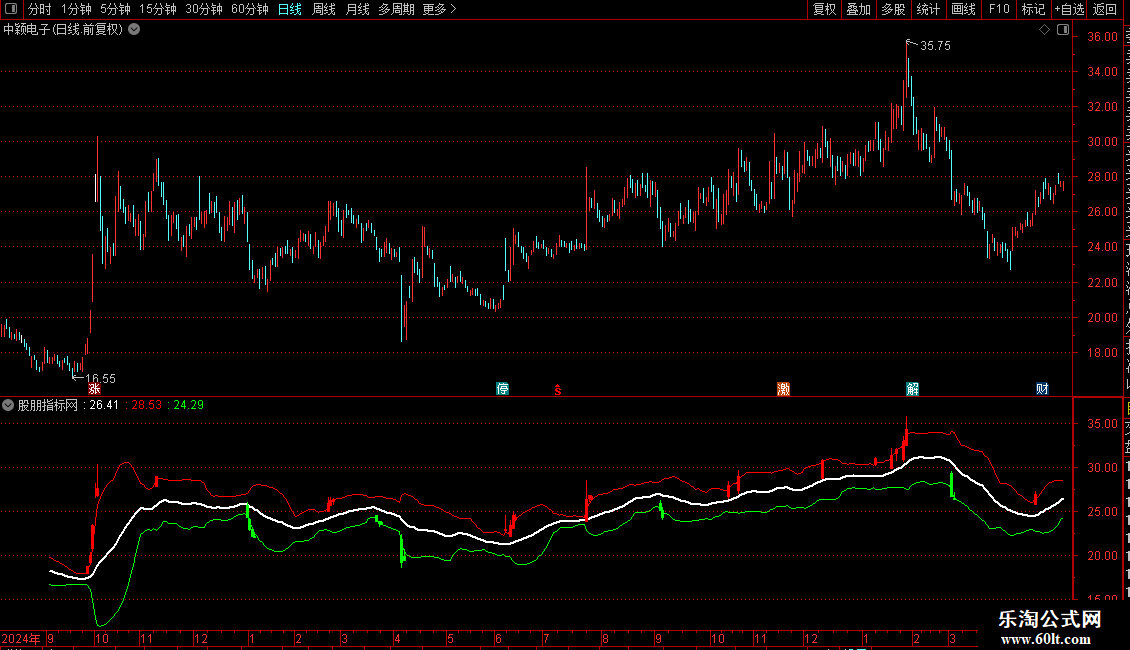The height and width of the screenshot is (650, 1130).
Task: Click the red indicator value 28.53
Action: tap(147, 405)
